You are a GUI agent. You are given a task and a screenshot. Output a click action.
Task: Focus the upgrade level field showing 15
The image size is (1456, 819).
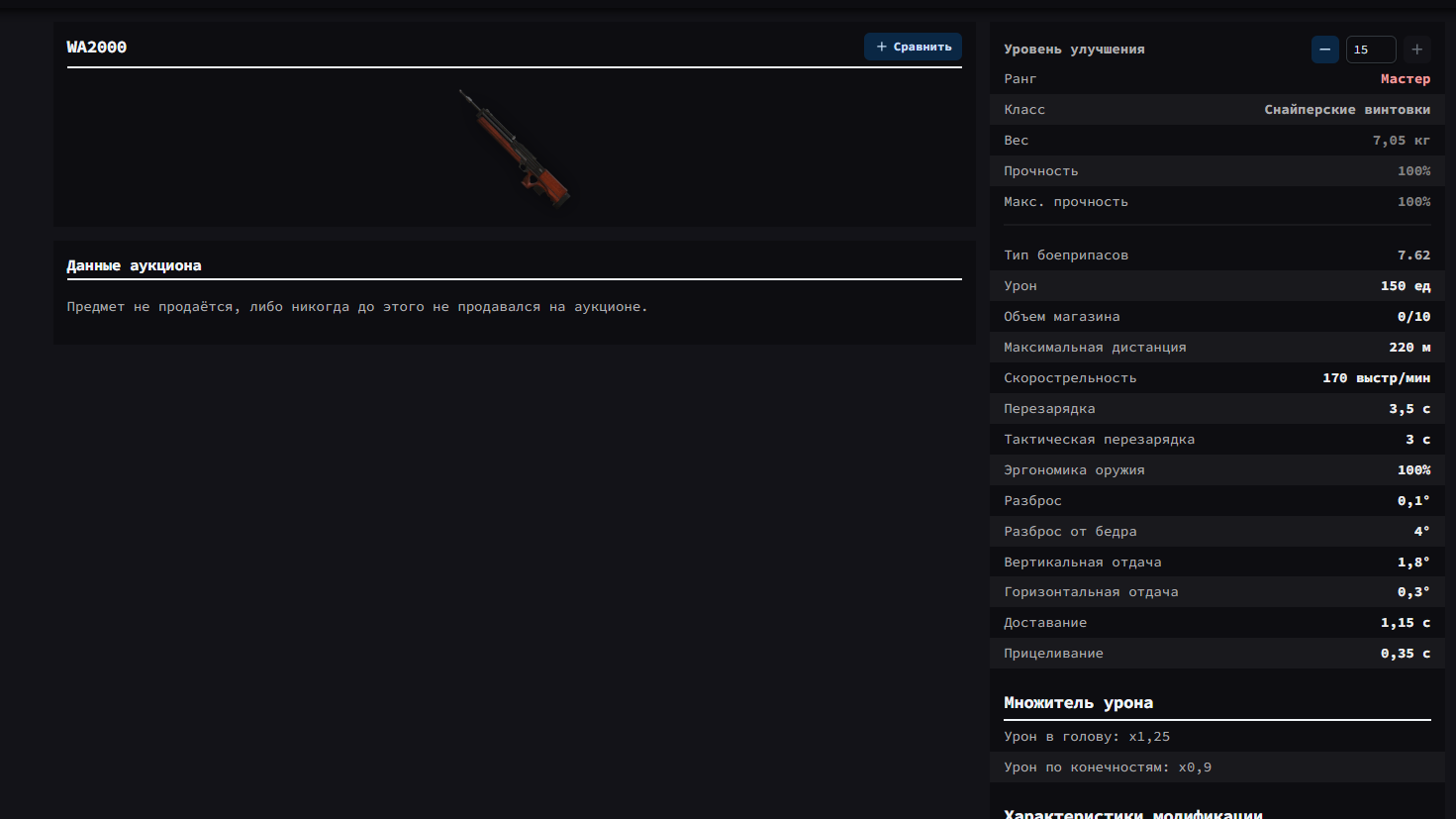coord(1371,50)
